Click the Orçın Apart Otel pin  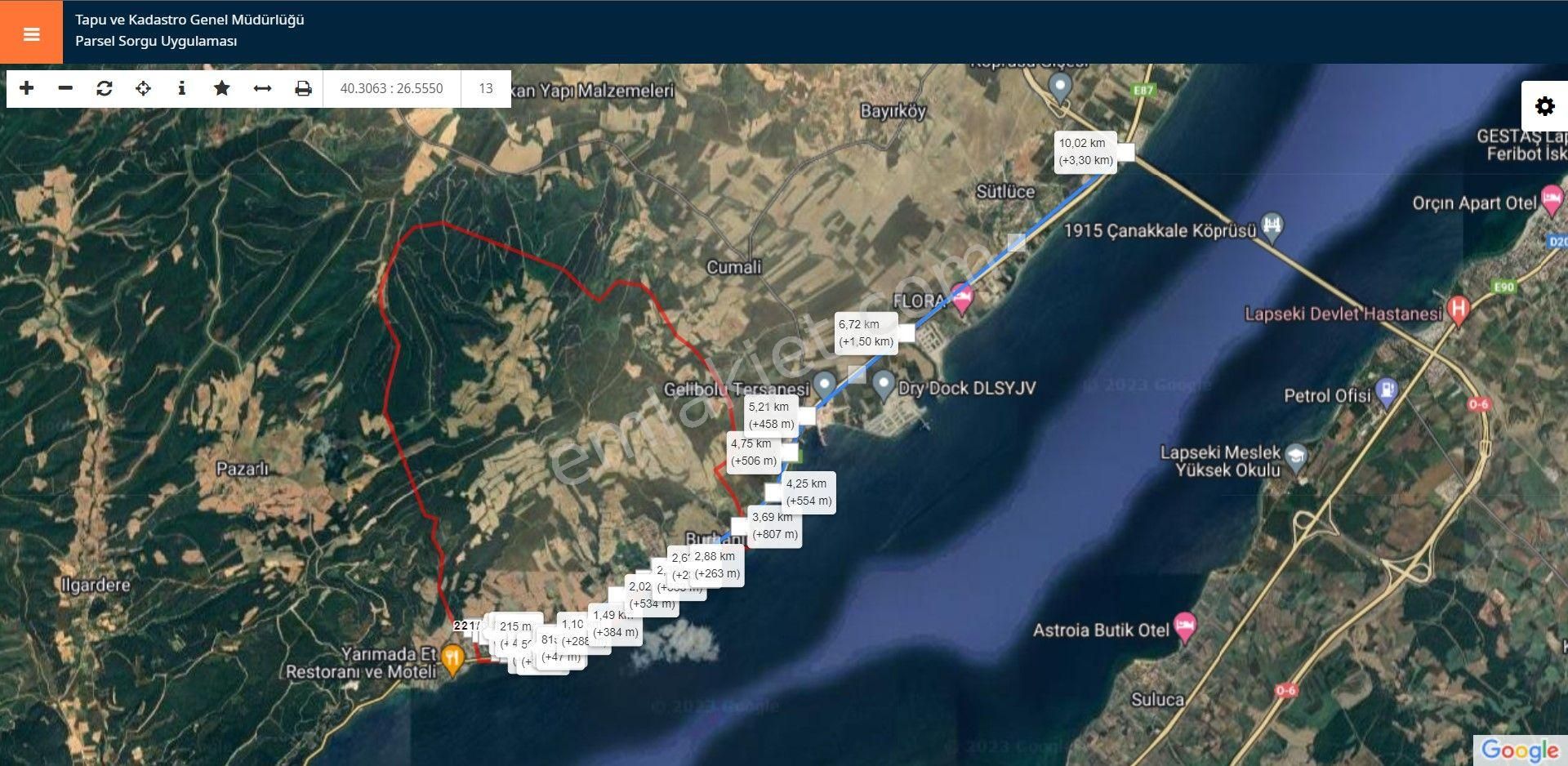point(1552,200)
